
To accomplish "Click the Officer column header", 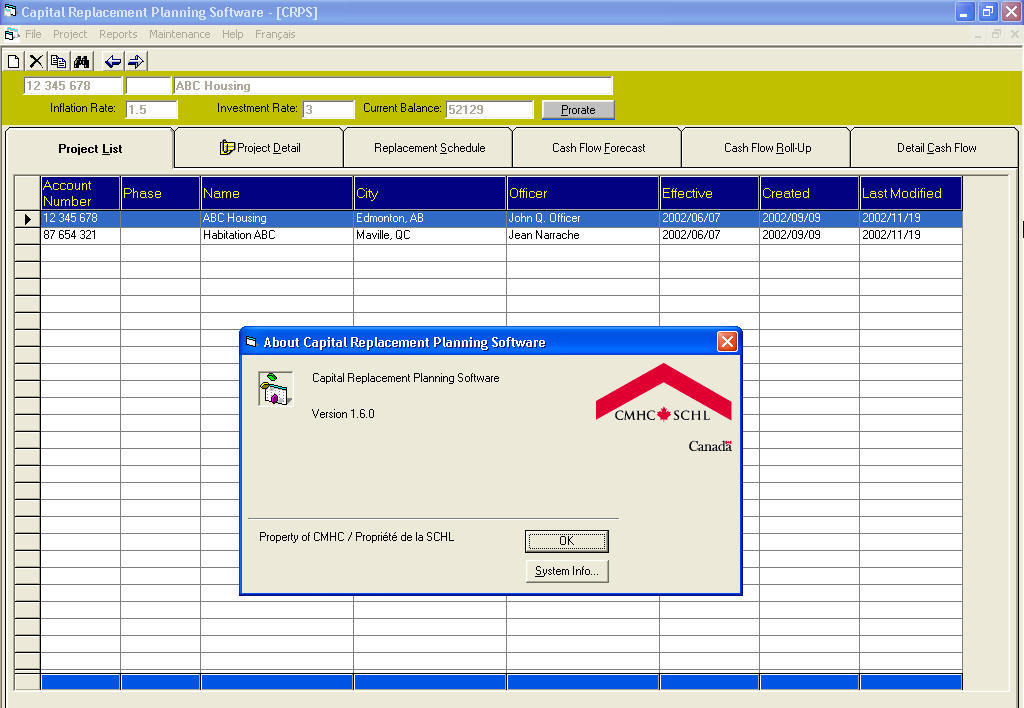I will click(583, 193).
